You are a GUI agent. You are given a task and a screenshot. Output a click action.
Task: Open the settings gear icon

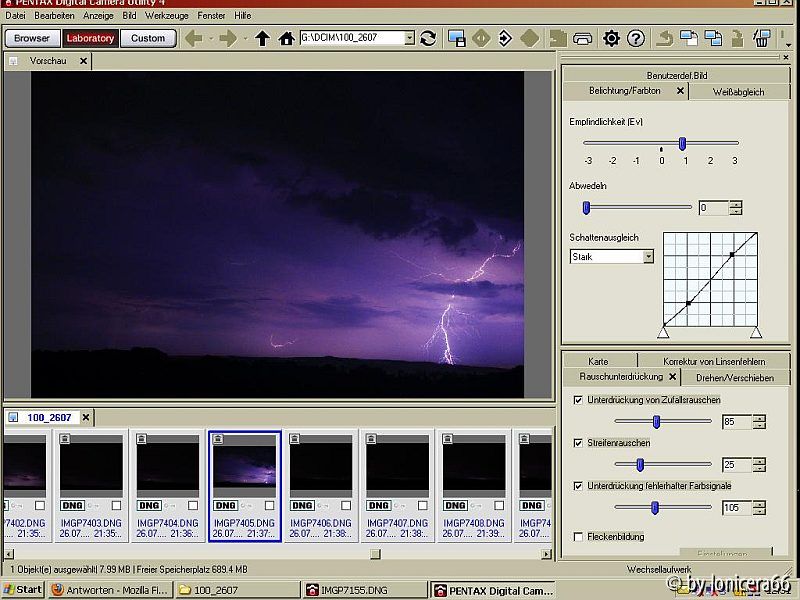[x=611, y=38]
